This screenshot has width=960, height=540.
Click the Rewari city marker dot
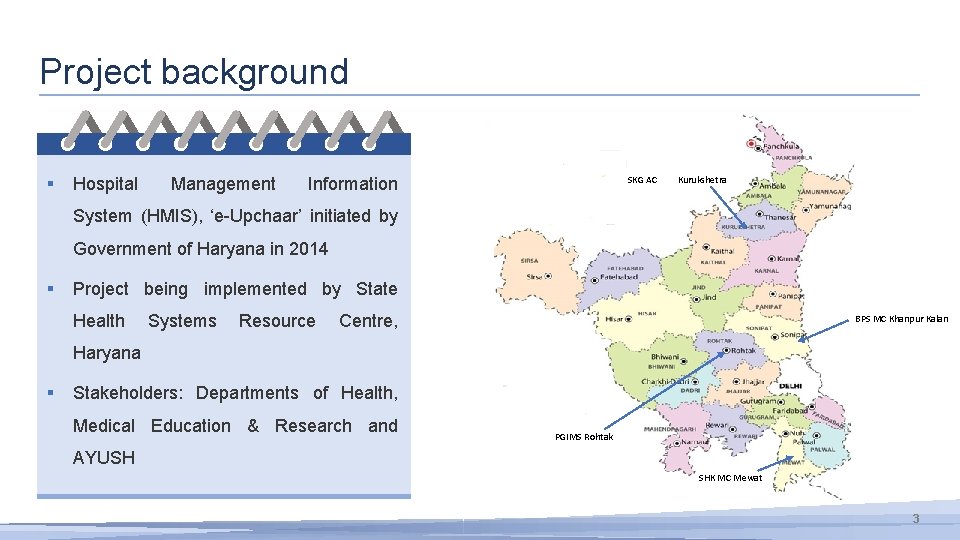click(732, 429)
